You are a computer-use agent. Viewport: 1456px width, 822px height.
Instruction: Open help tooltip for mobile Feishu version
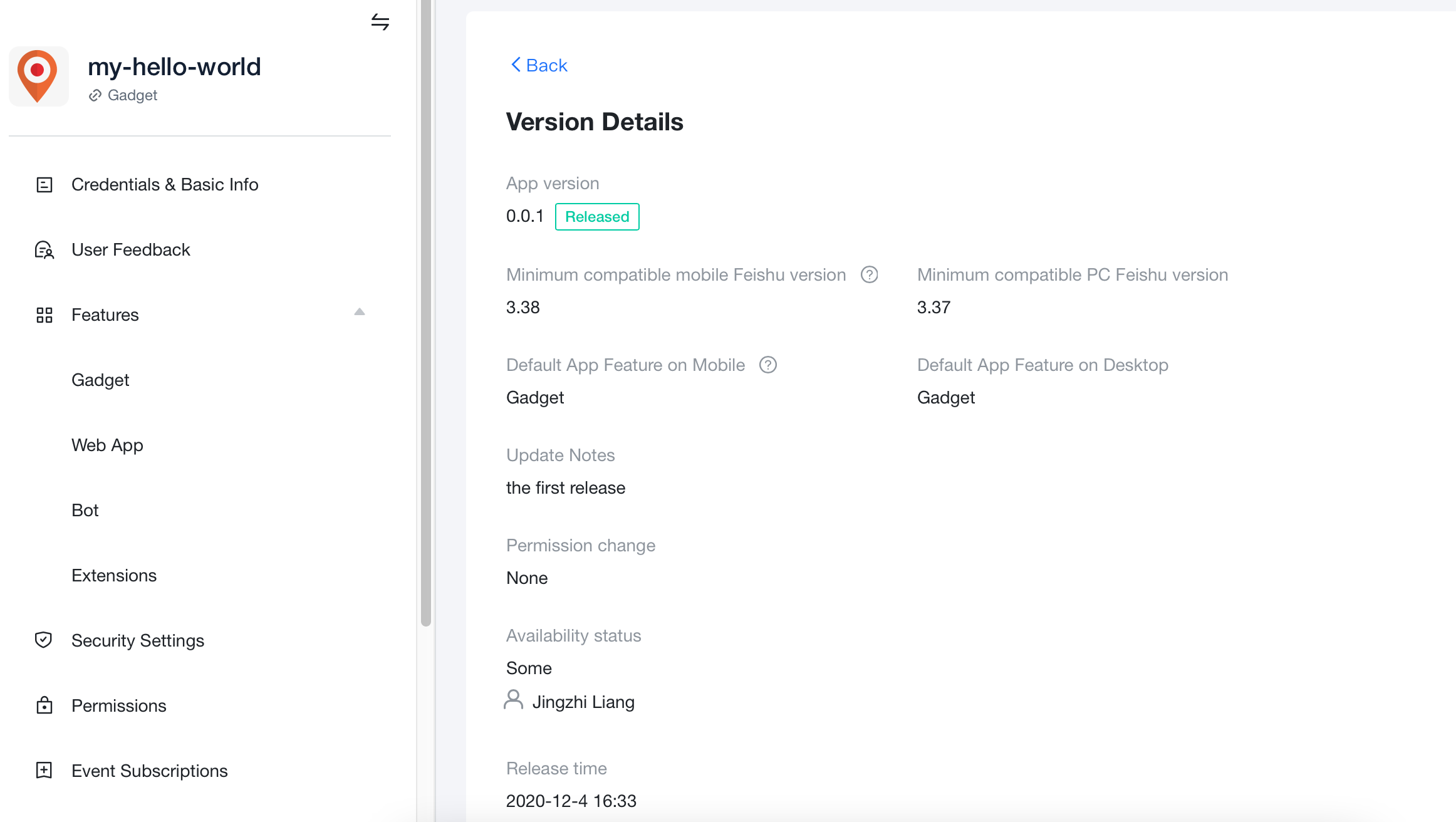pyautogui.click(x=869, y=274)
